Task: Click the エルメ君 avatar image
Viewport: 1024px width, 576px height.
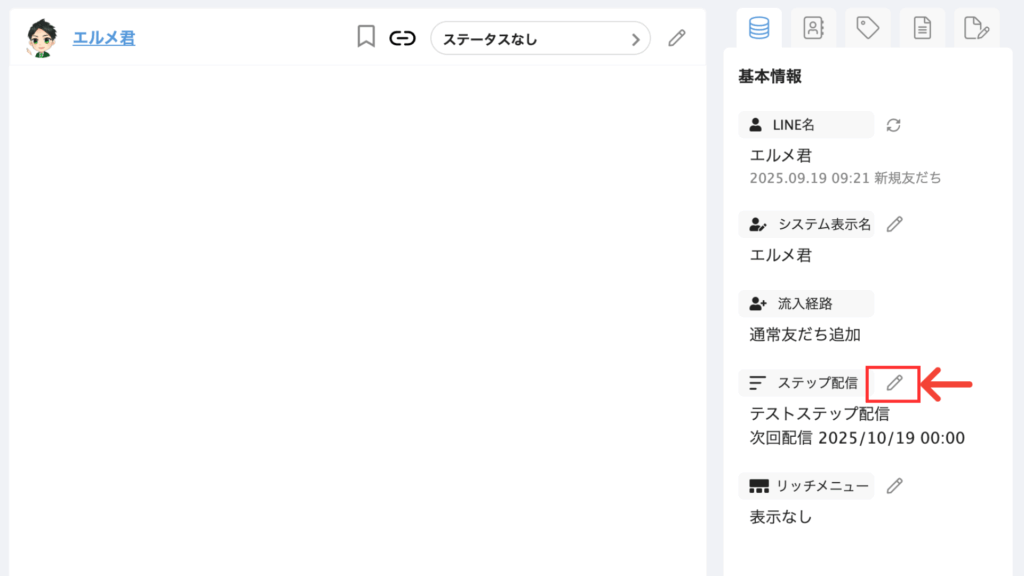Action: pos(42,38)
